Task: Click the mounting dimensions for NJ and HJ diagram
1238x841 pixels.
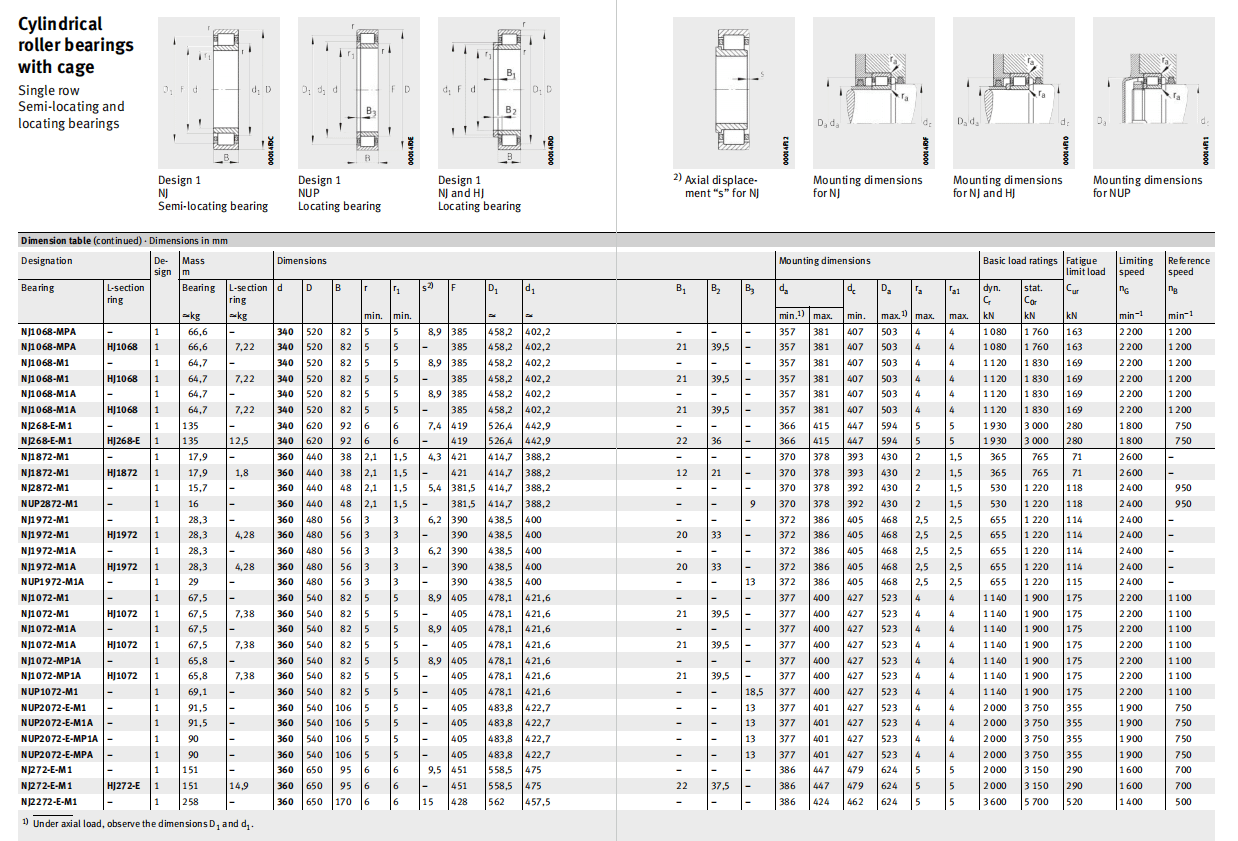Action: [x=1013, y=92]
